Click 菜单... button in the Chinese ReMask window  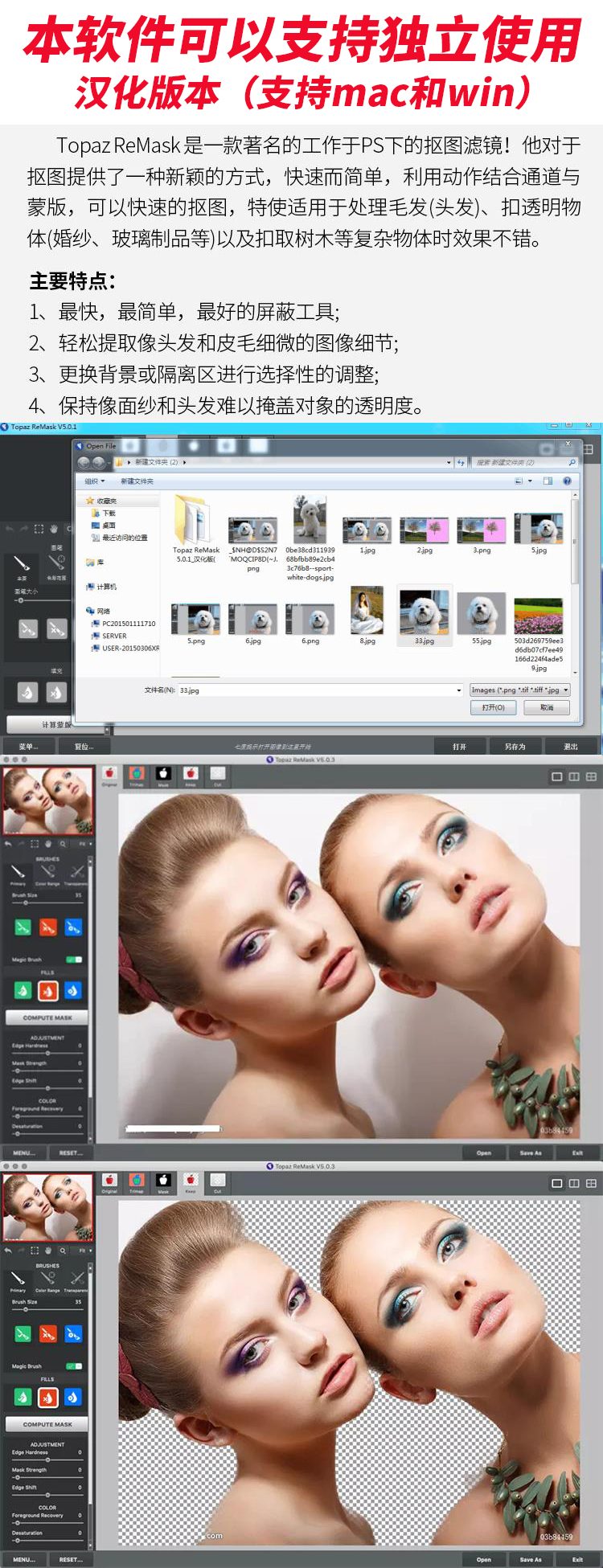28,747
